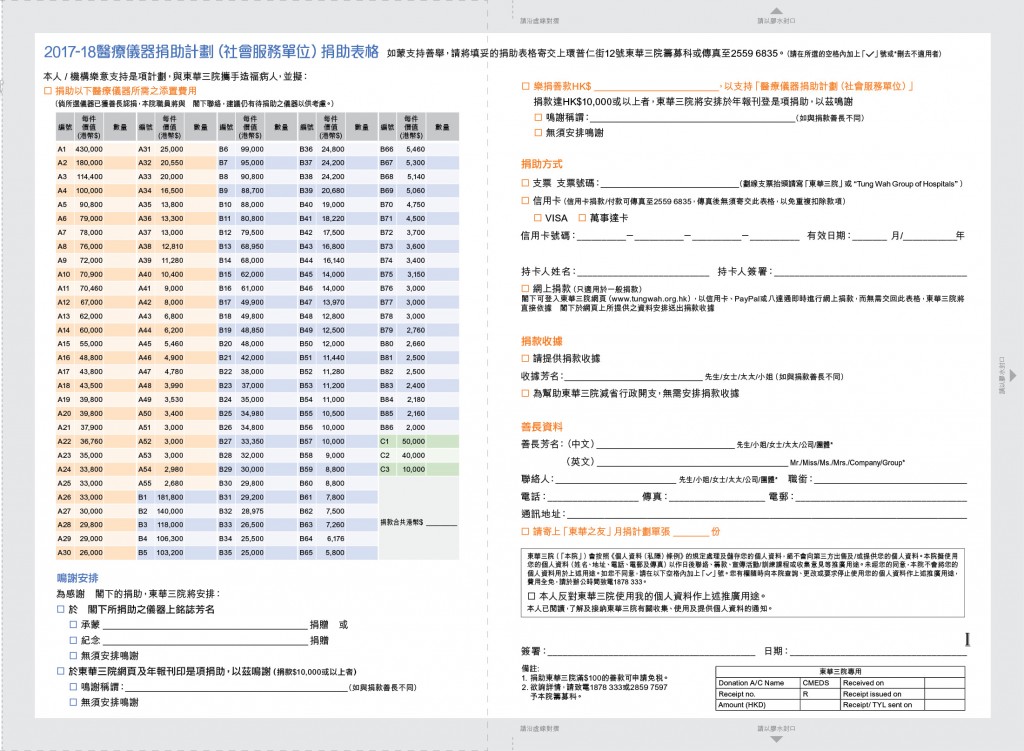
Task: Click the 支票號碼 blank line
Action: pyautogui.click(x=669, y=184)
